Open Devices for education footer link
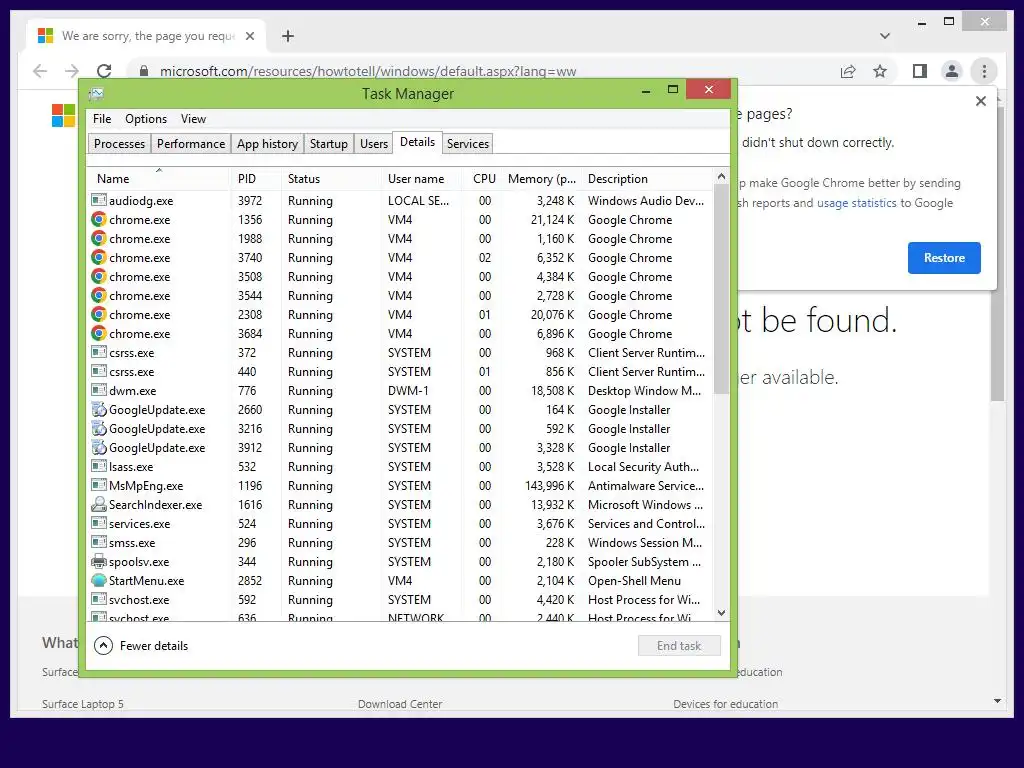 726,704
